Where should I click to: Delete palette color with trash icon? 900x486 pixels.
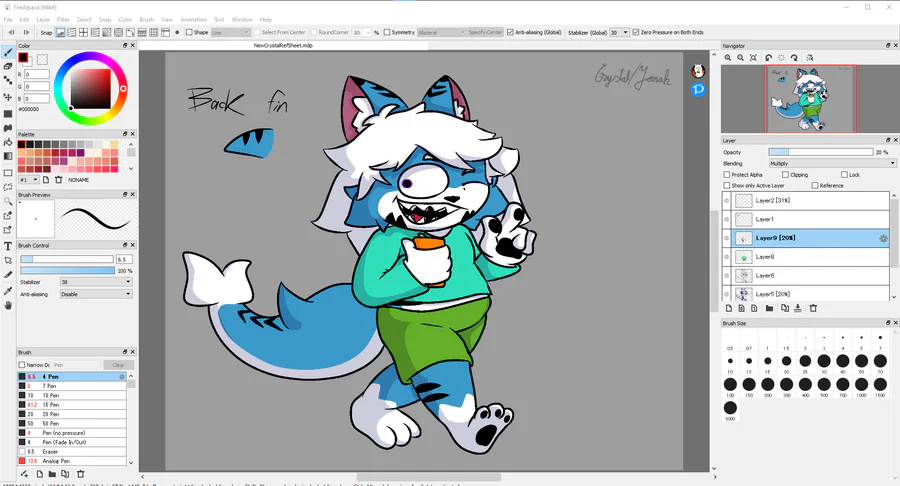click(59, 180)
